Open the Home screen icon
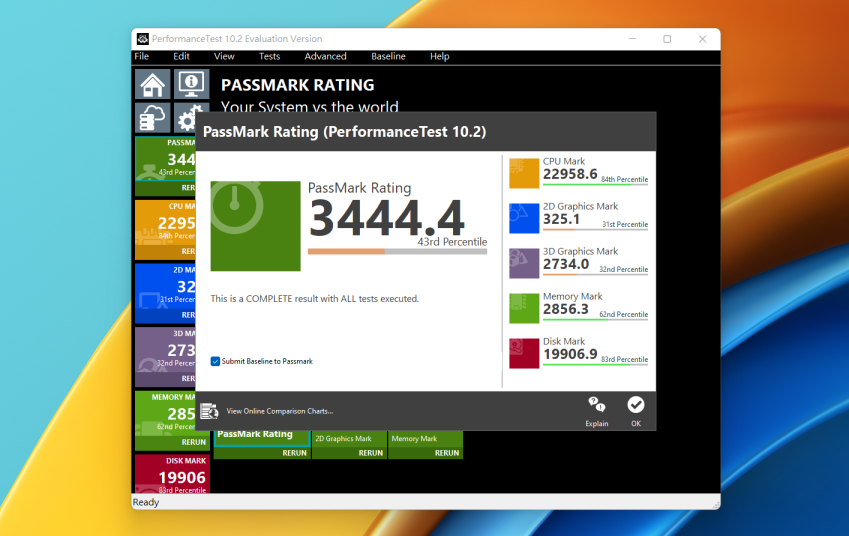 [153, 84]
